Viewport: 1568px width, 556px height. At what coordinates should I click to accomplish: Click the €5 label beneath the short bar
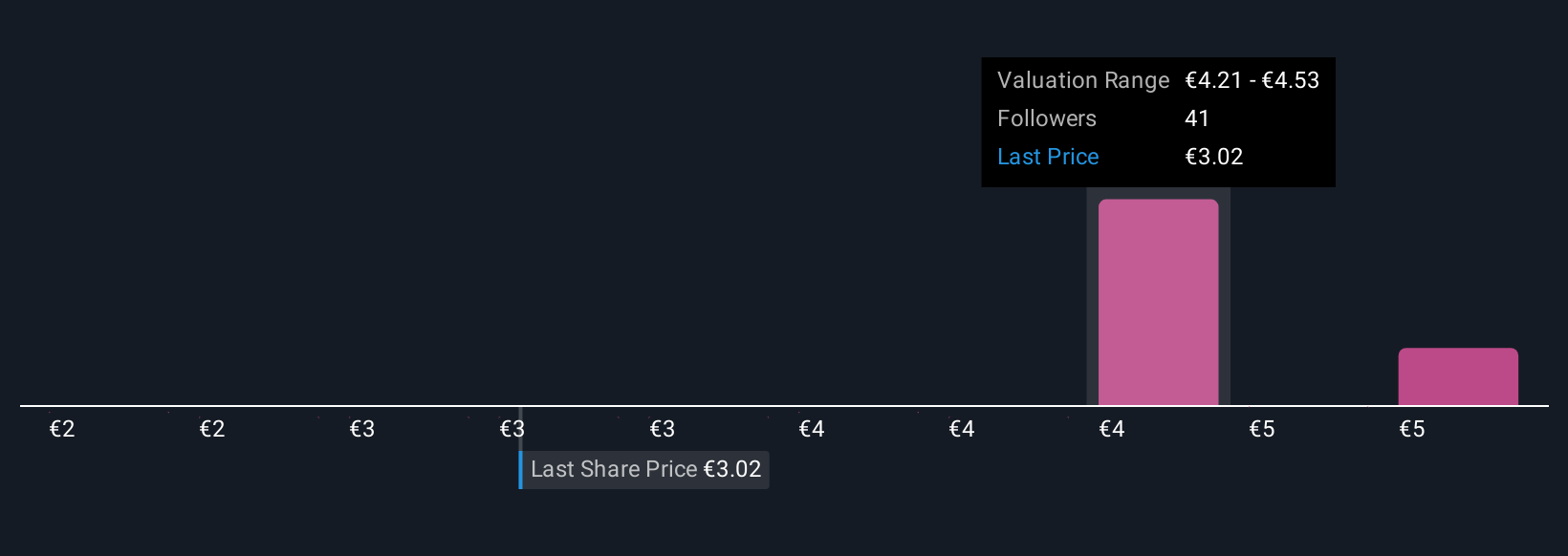coord(1412,429)
